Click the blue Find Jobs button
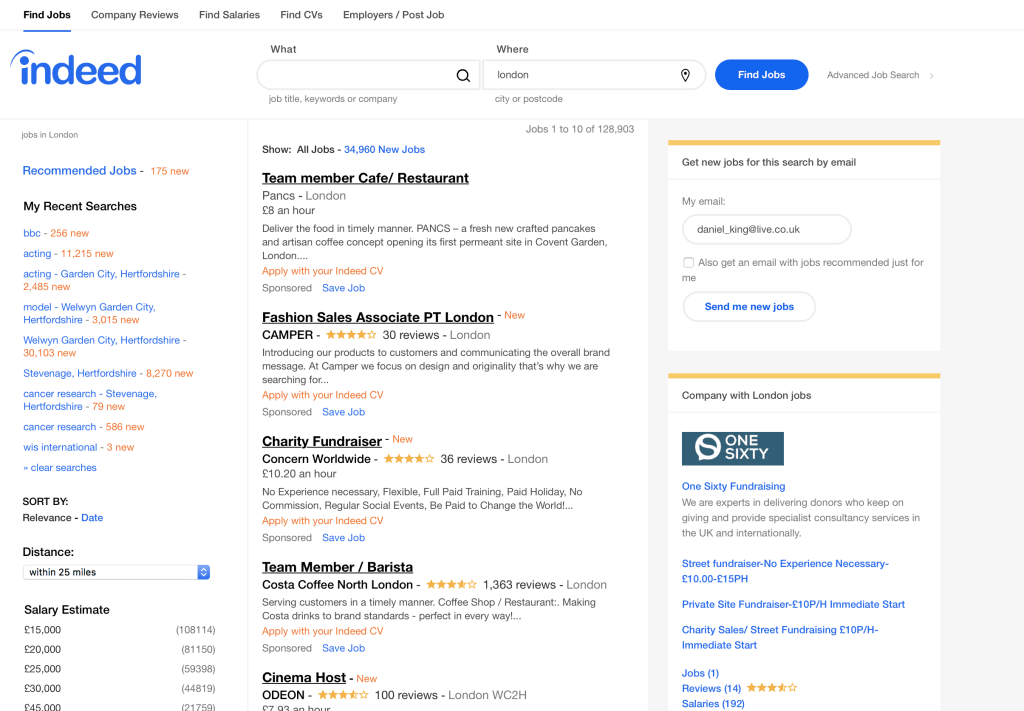The height and width of the screenshot is (711, 1024). 761,75
